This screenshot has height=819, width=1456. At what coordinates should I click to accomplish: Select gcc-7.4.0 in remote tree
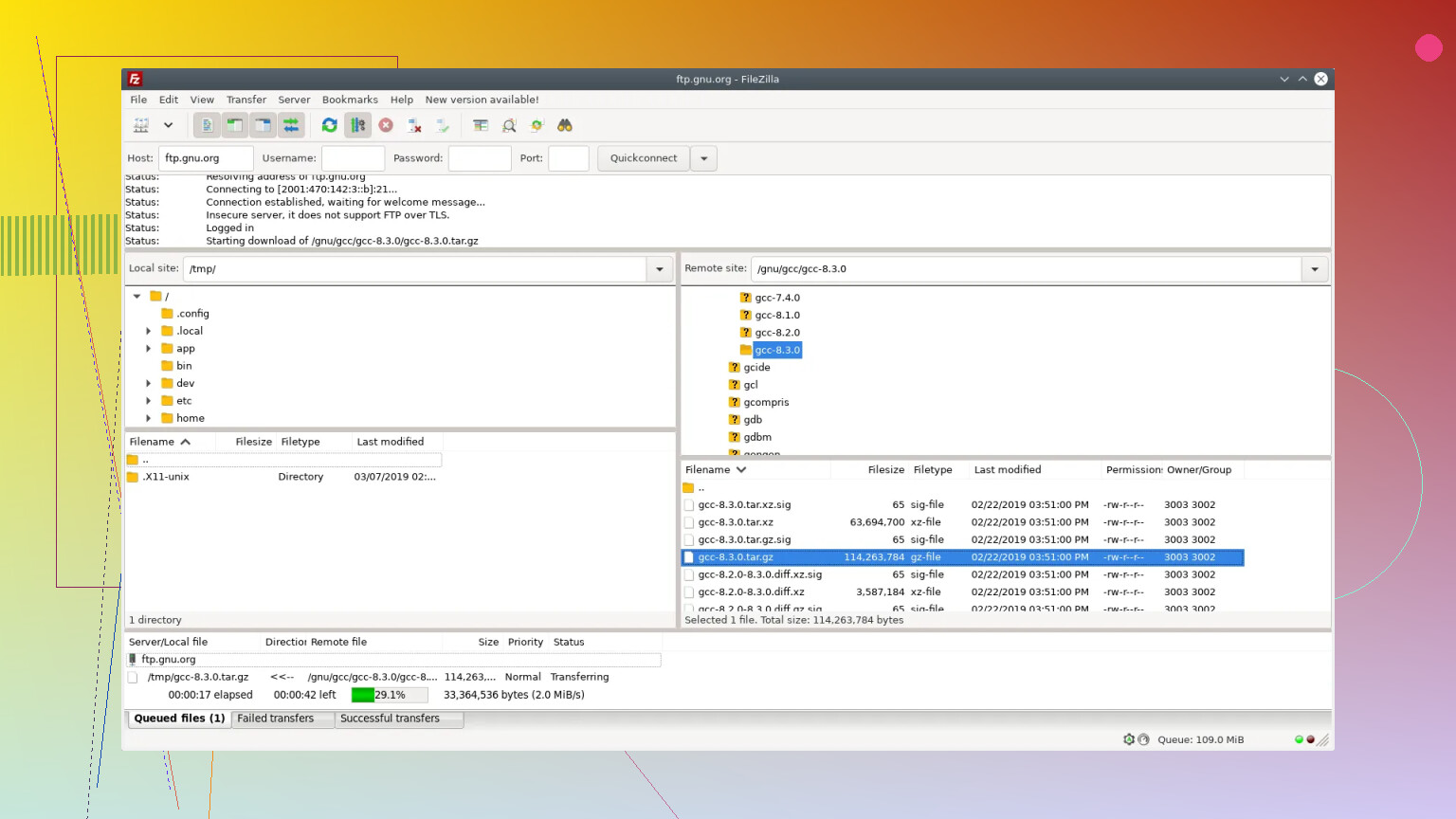777,298
